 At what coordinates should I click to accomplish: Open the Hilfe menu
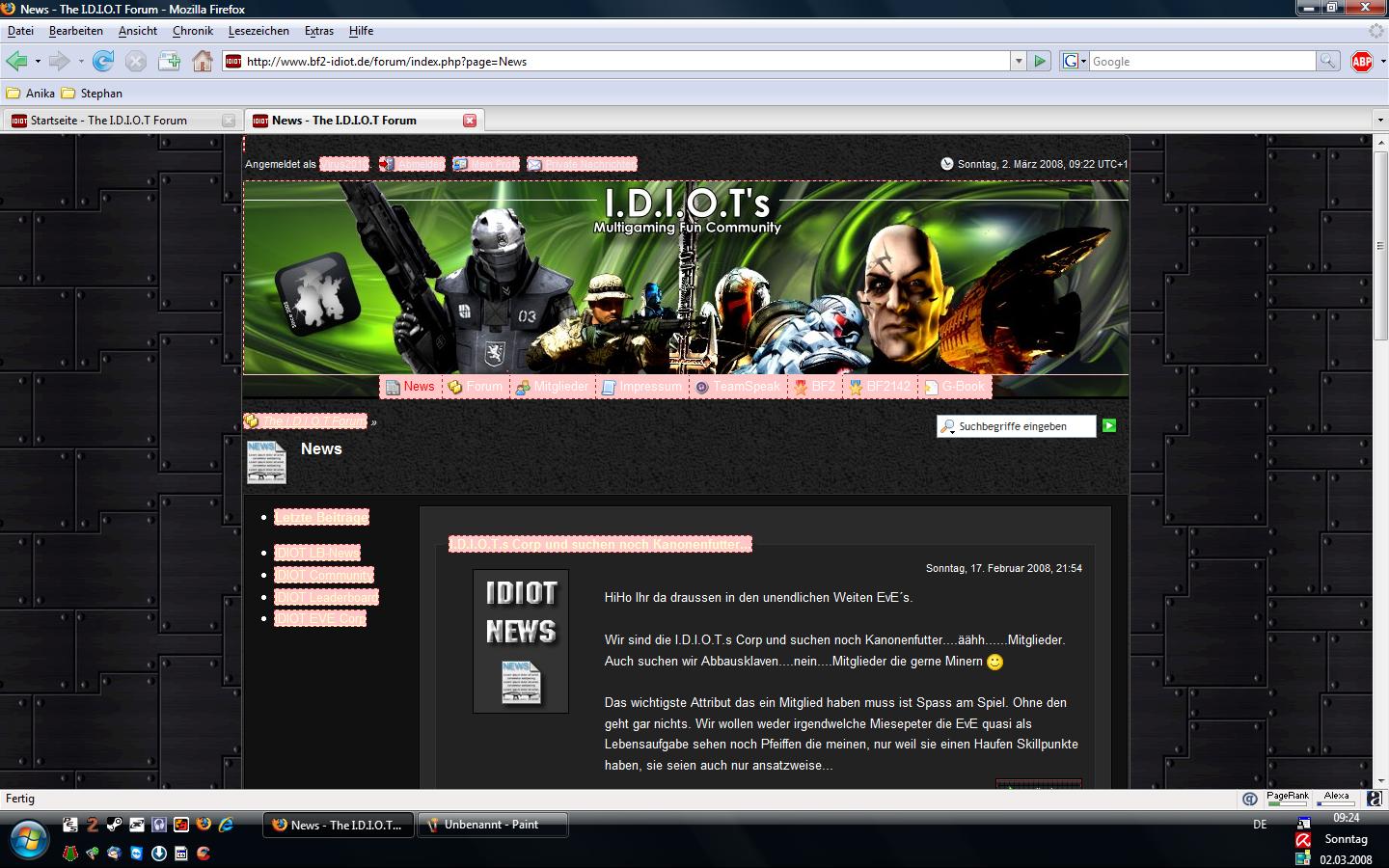pos(361,31)
